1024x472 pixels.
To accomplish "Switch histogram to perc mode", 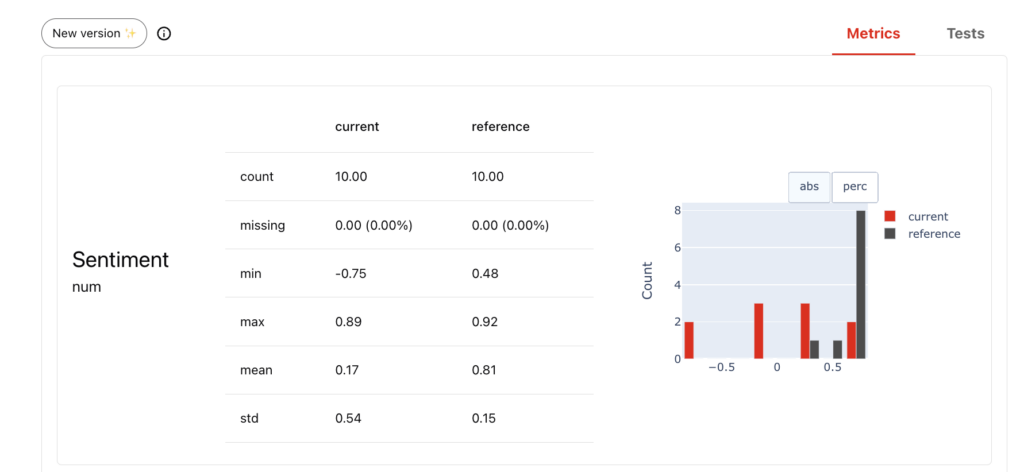I will (855, 187).
